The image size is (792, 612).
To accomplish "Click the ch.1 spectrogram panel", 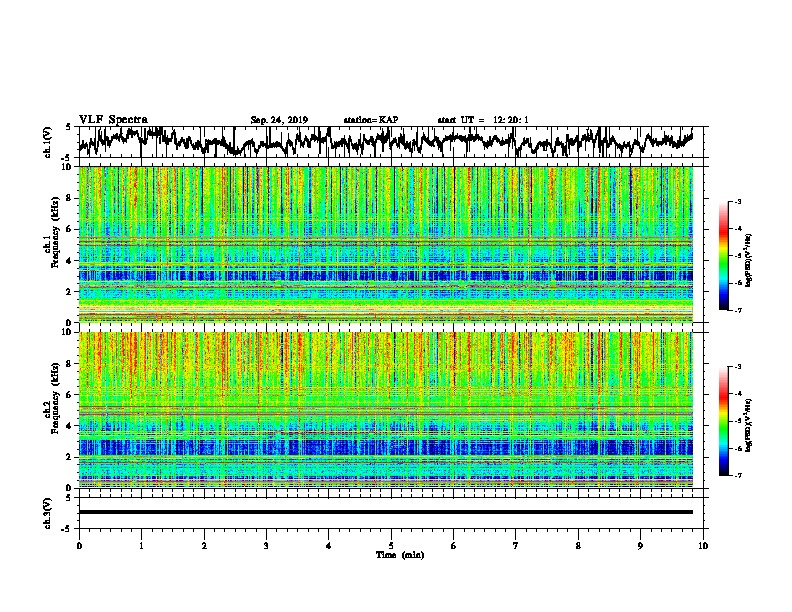I will (x=386, y=244).
